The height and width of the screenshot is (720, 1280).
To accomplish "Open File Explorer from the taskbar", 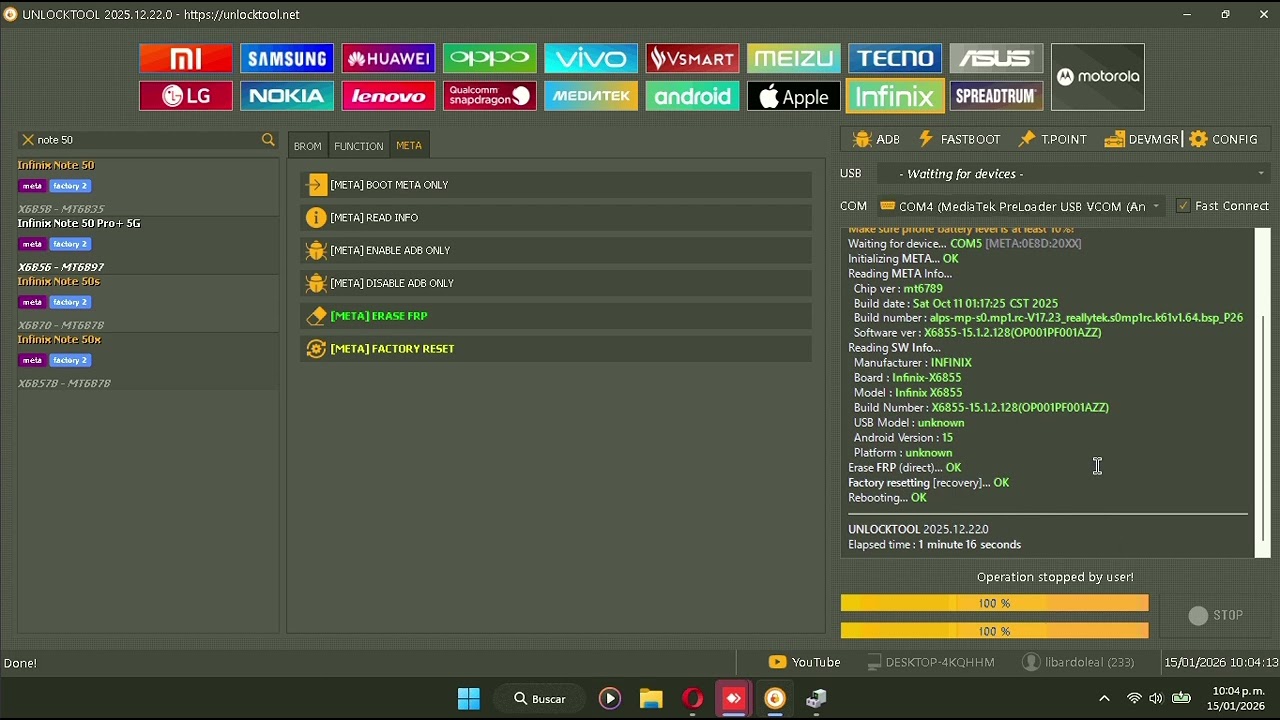I will pyautogui.click(x=651, y=699).
